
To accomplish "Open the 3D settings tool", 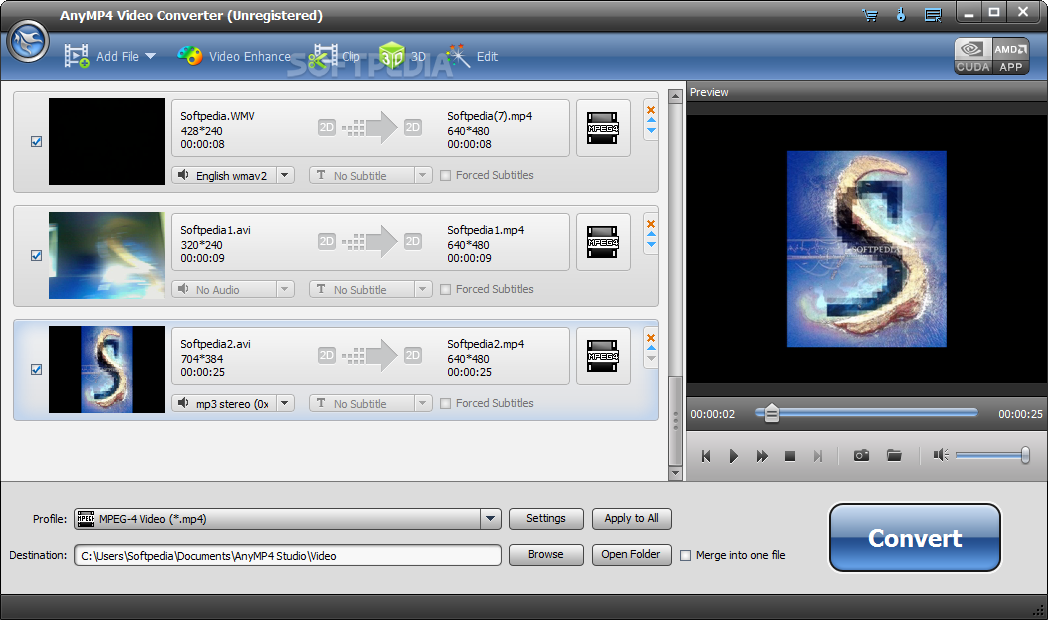I will click(402, 56).
